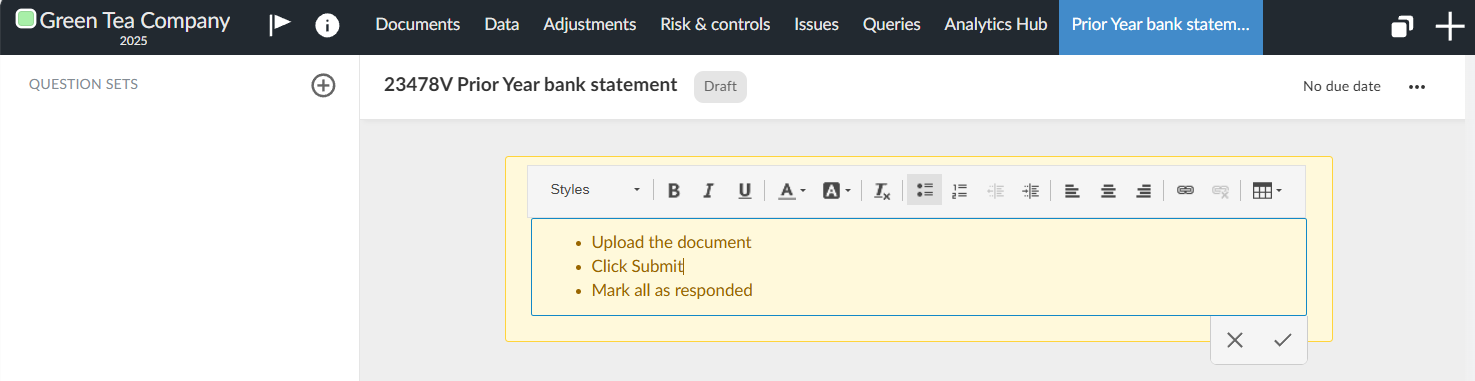Cancel editing with the X button
The width and height of the screenshot is (1475, 381).
coord(1235,340)
